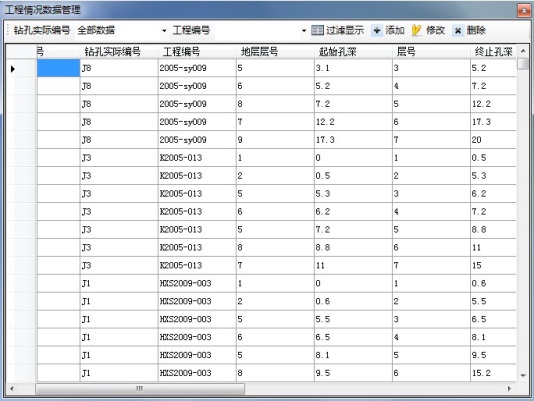Image resolution: width=534 pixels, height=401 pixels.
Task: Click the 层号 column header
Action: pos(431,51)
